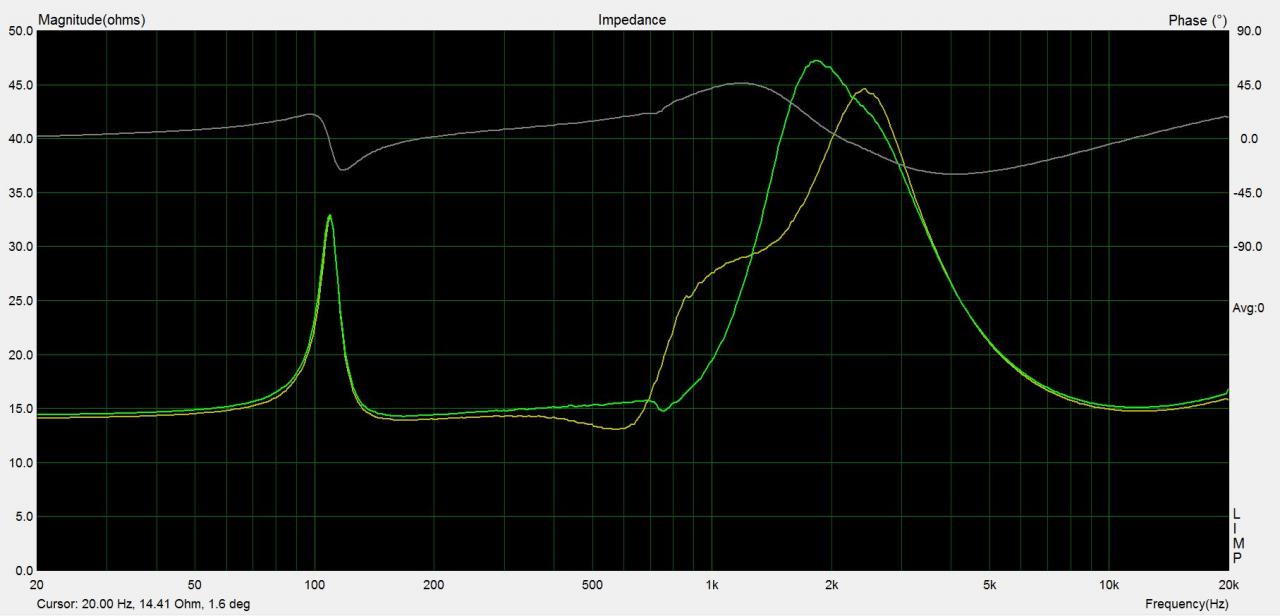Select the 50.0 magnitude axis value
Image resolution: width=1280 pixels, height=616 pixels.
pos(20,31)
